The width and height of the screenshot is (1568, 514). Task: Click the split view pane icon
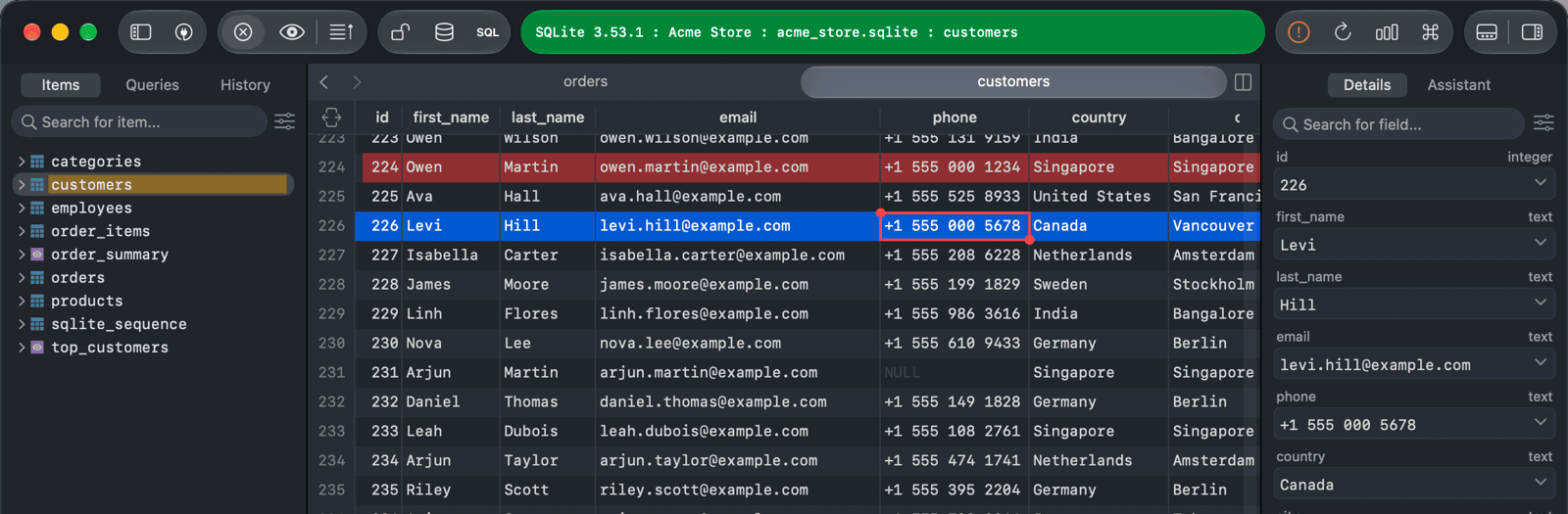click(1243, 82)
